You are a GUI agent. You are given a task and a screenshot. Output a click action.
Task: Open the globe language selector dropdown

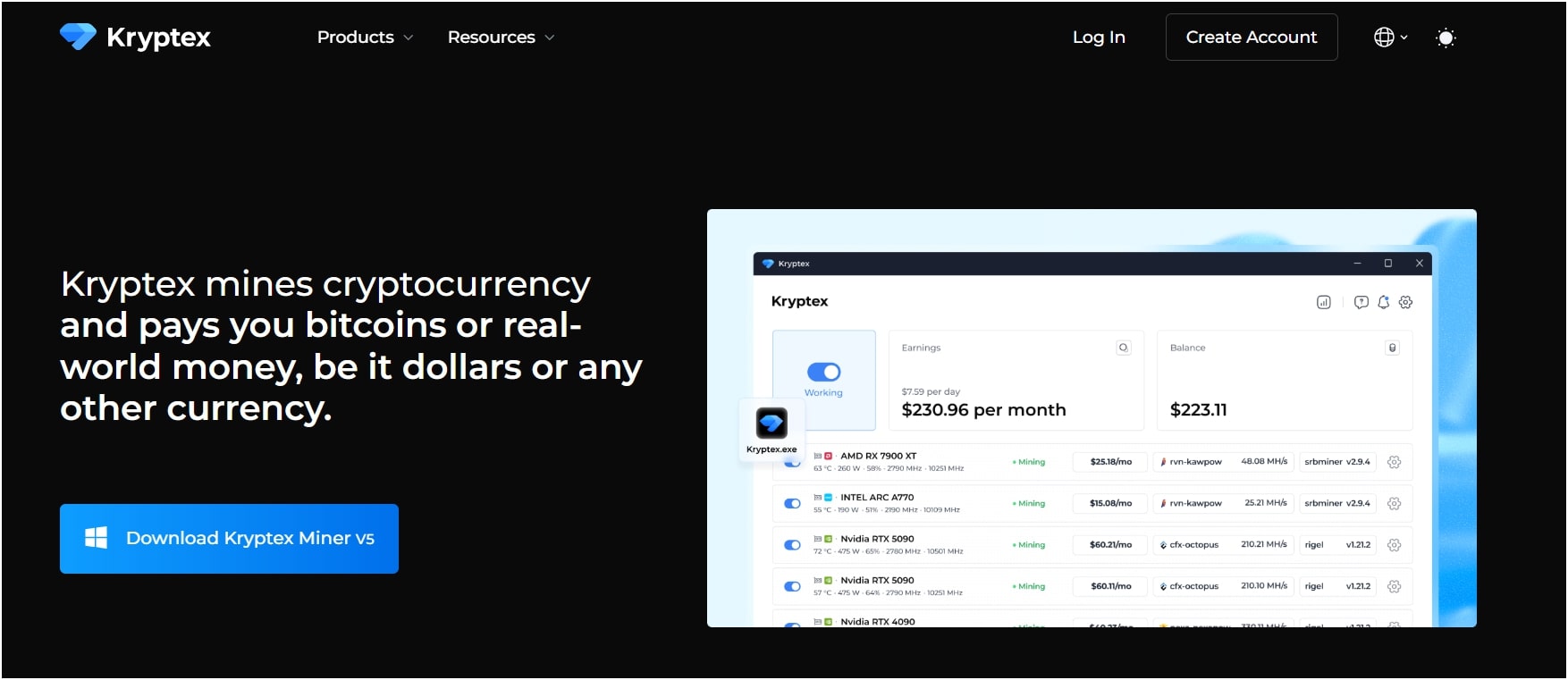1390,38
